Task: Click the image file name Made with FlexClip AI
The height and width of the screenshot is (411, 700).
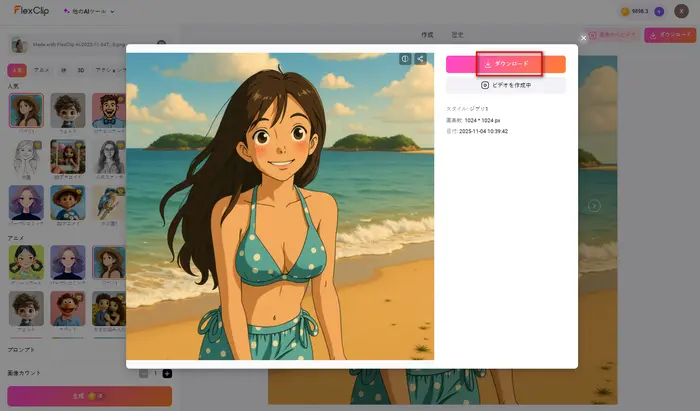Action: [x=79, y=45]
